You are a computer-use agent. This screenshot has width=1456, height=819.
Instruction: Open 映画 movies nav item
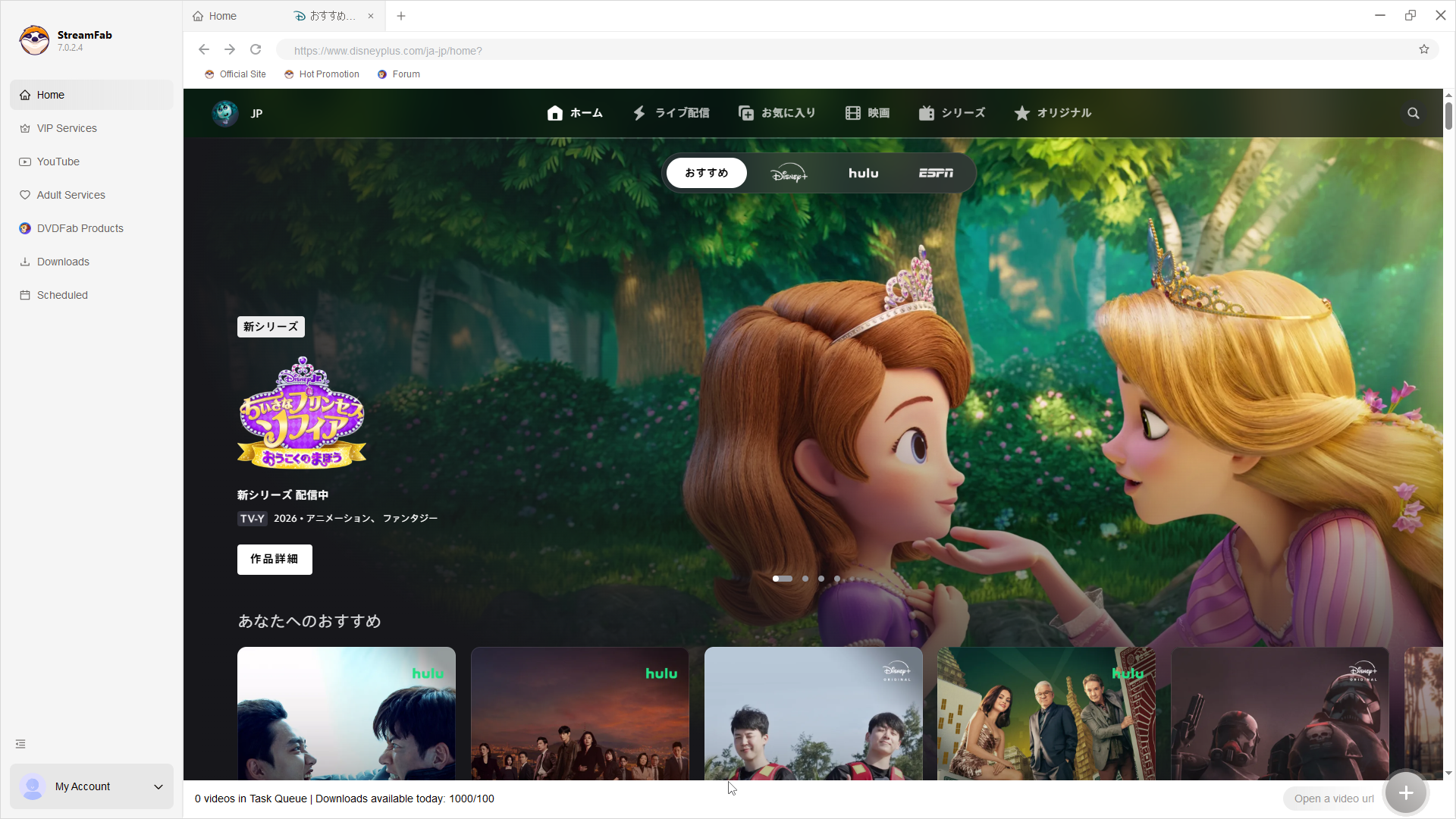click(868, 113)
